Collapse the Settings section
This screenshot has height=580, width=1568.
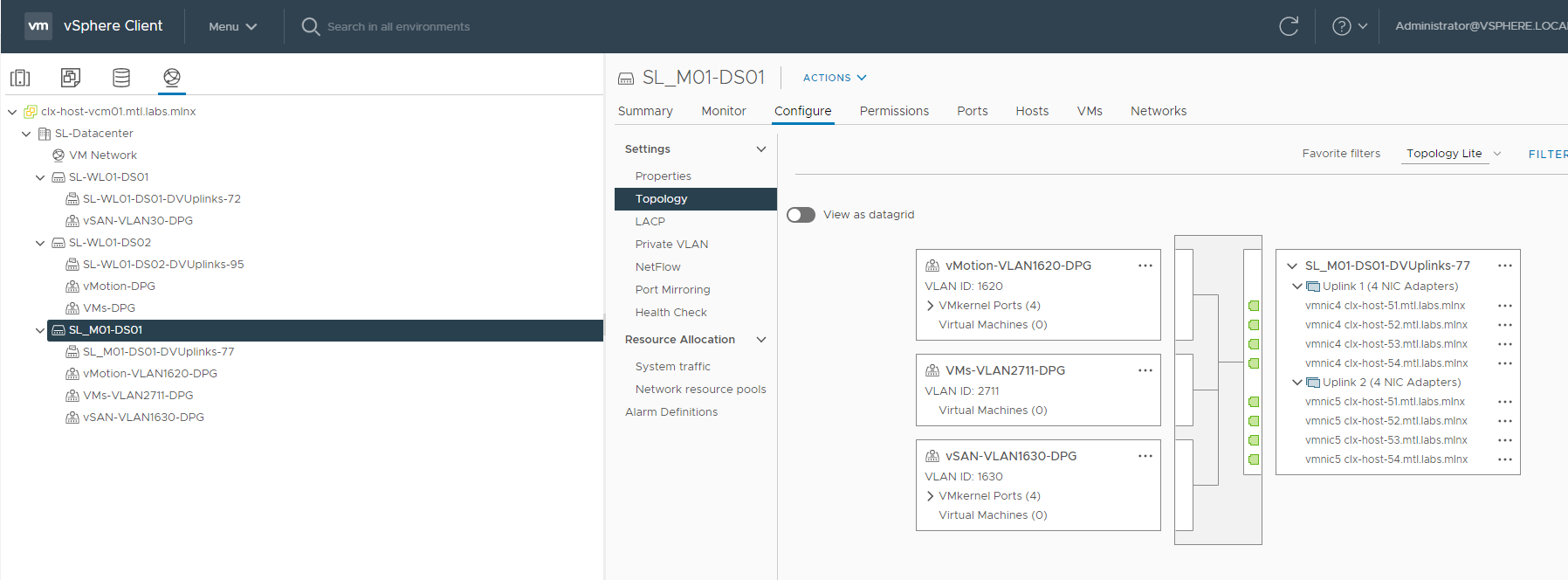761,149
